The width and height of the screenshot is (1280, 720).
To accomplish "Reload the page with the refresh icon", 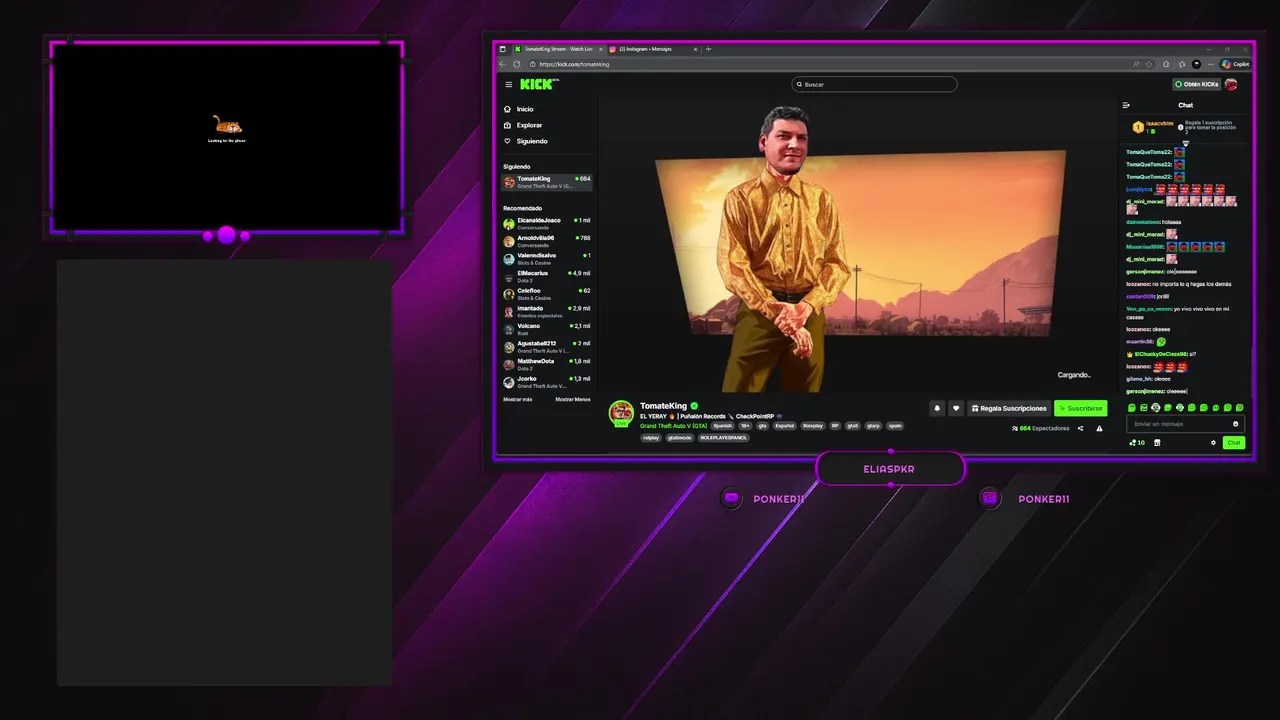I will [x=517, y=64].
